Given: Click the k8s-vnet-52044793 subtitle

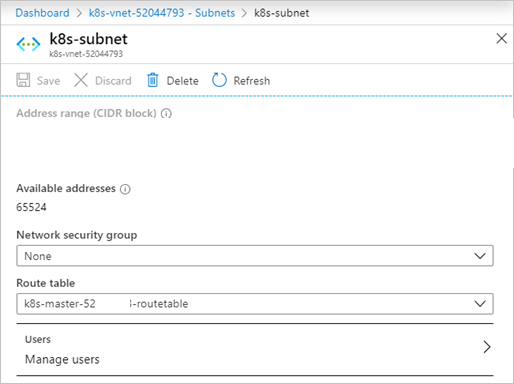Looking at the screenshot, I should [86, 54].
